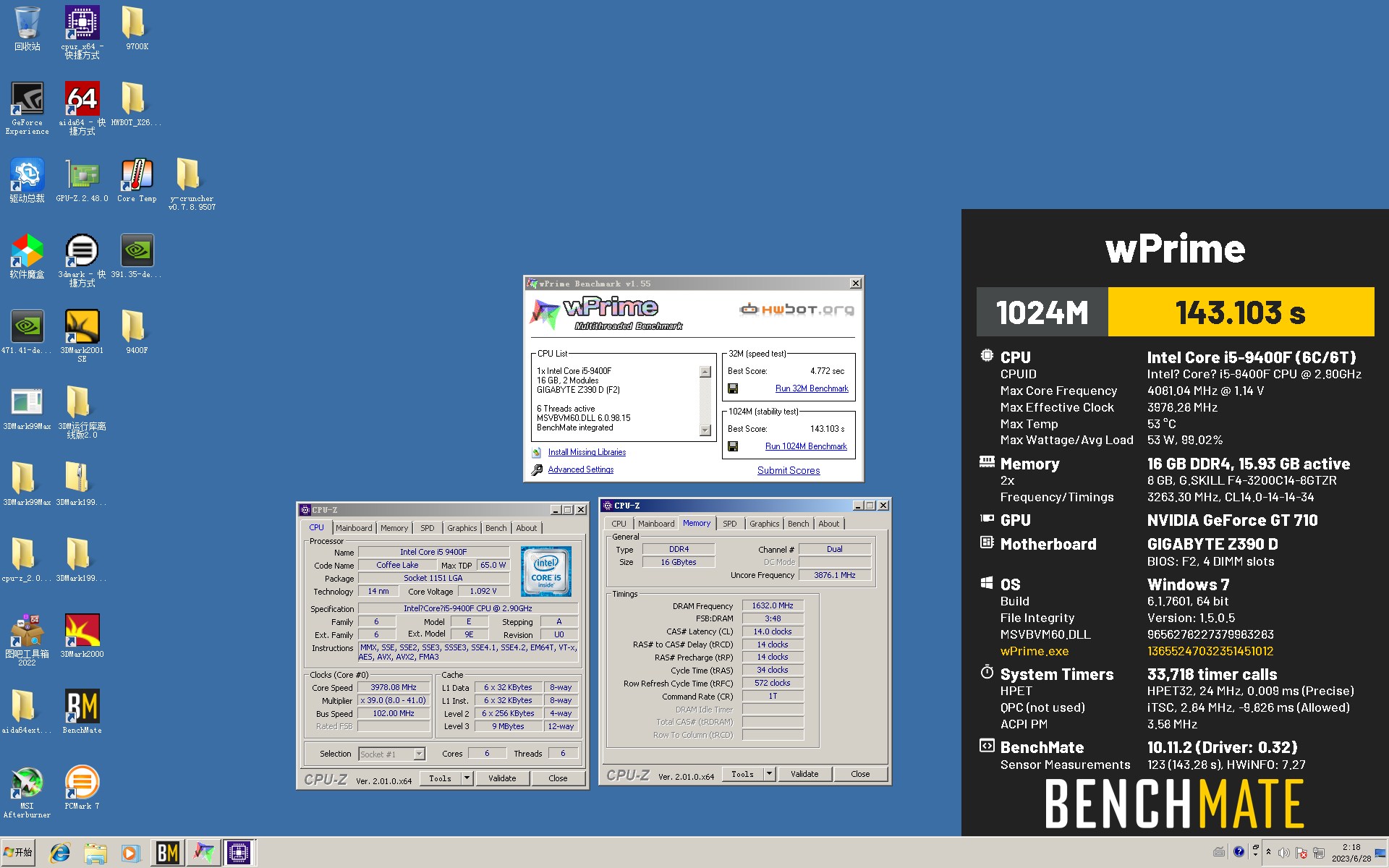Viewport: 1389px width, 868px height.
Task: Click Run 1024M Benchmark link
Action: pyautogui.click(x=806, y=446)
